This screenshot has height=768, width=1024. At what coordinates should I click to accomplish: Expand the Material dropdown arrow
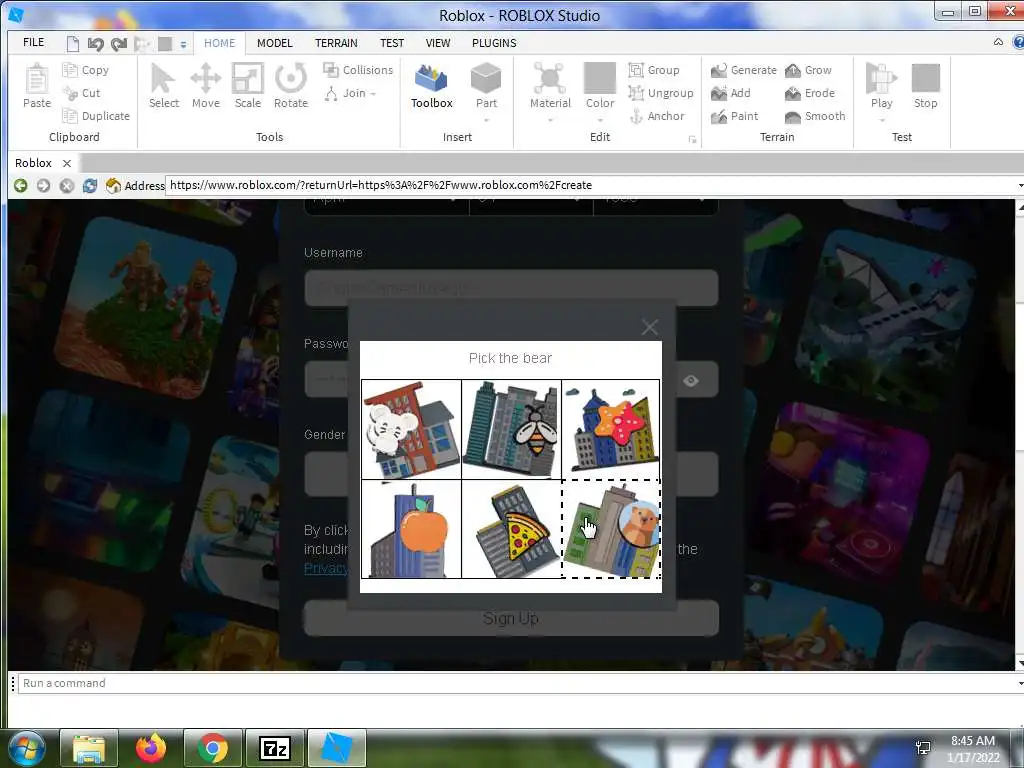pos(550,120)
